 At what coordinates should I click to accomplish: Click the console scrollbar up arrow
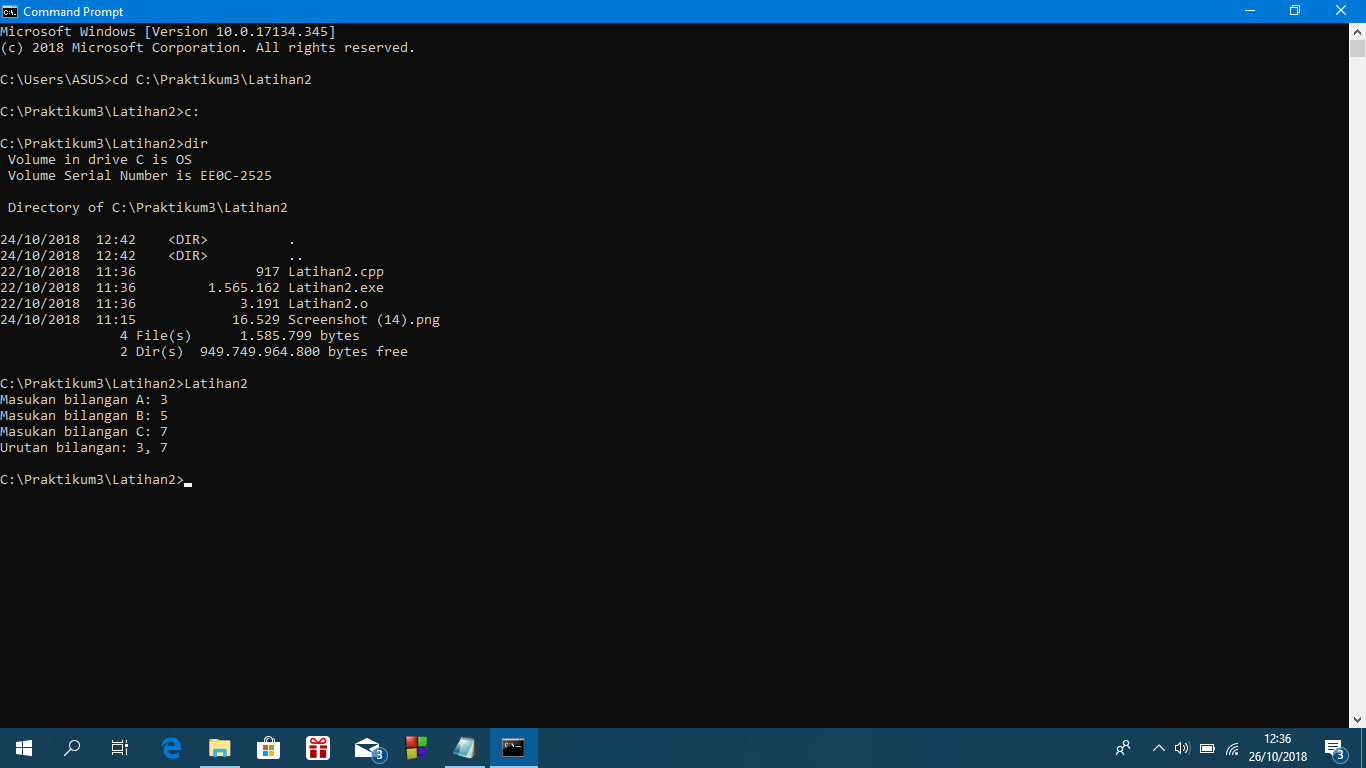(x=1357, y=31)
